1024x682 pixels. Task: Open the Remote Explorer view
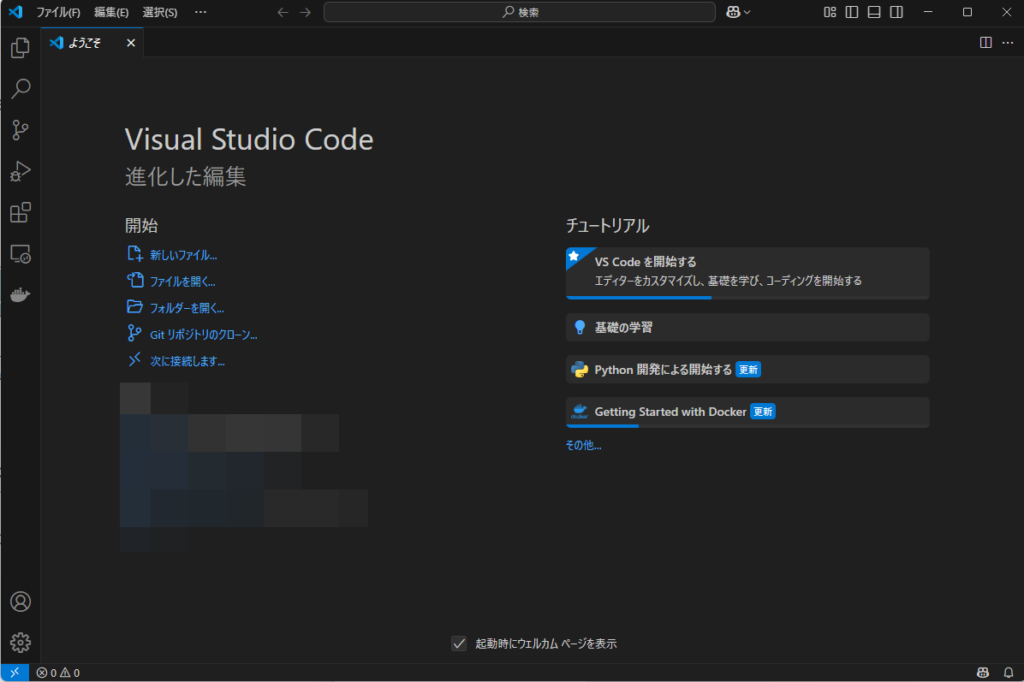click(x=20, y=253)
